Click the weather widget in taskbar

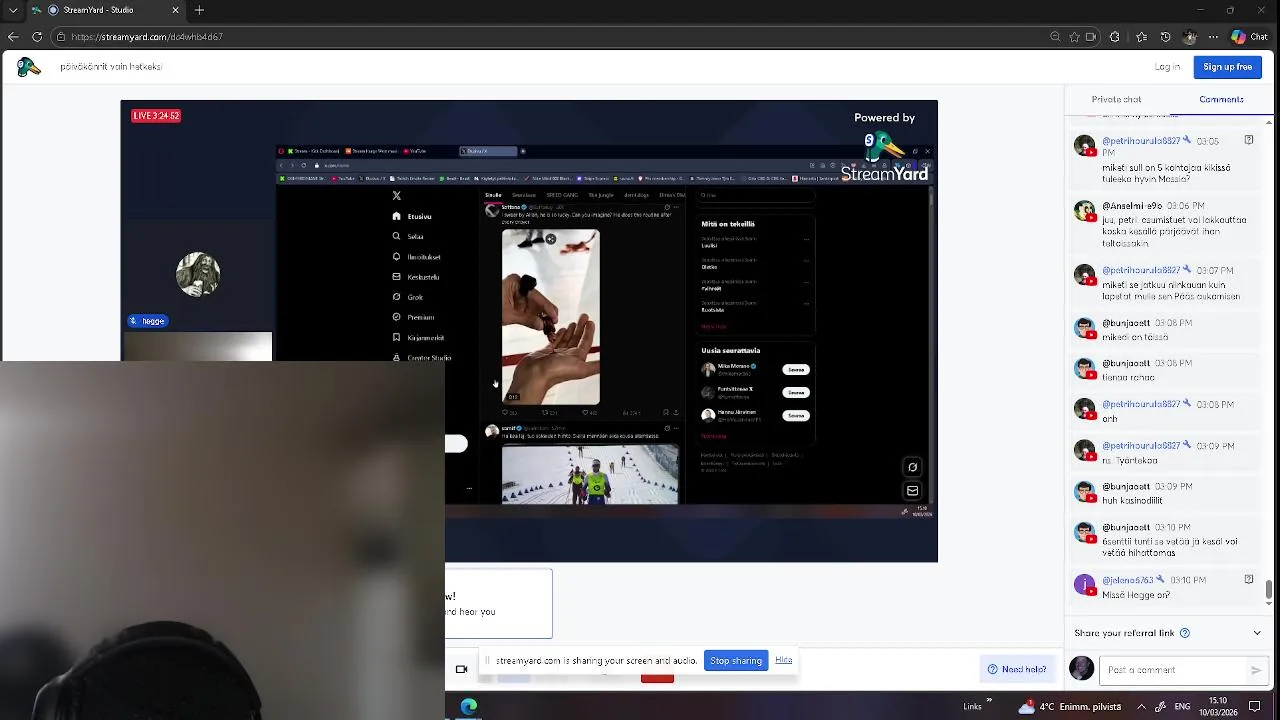click(x=1069, y=706)
